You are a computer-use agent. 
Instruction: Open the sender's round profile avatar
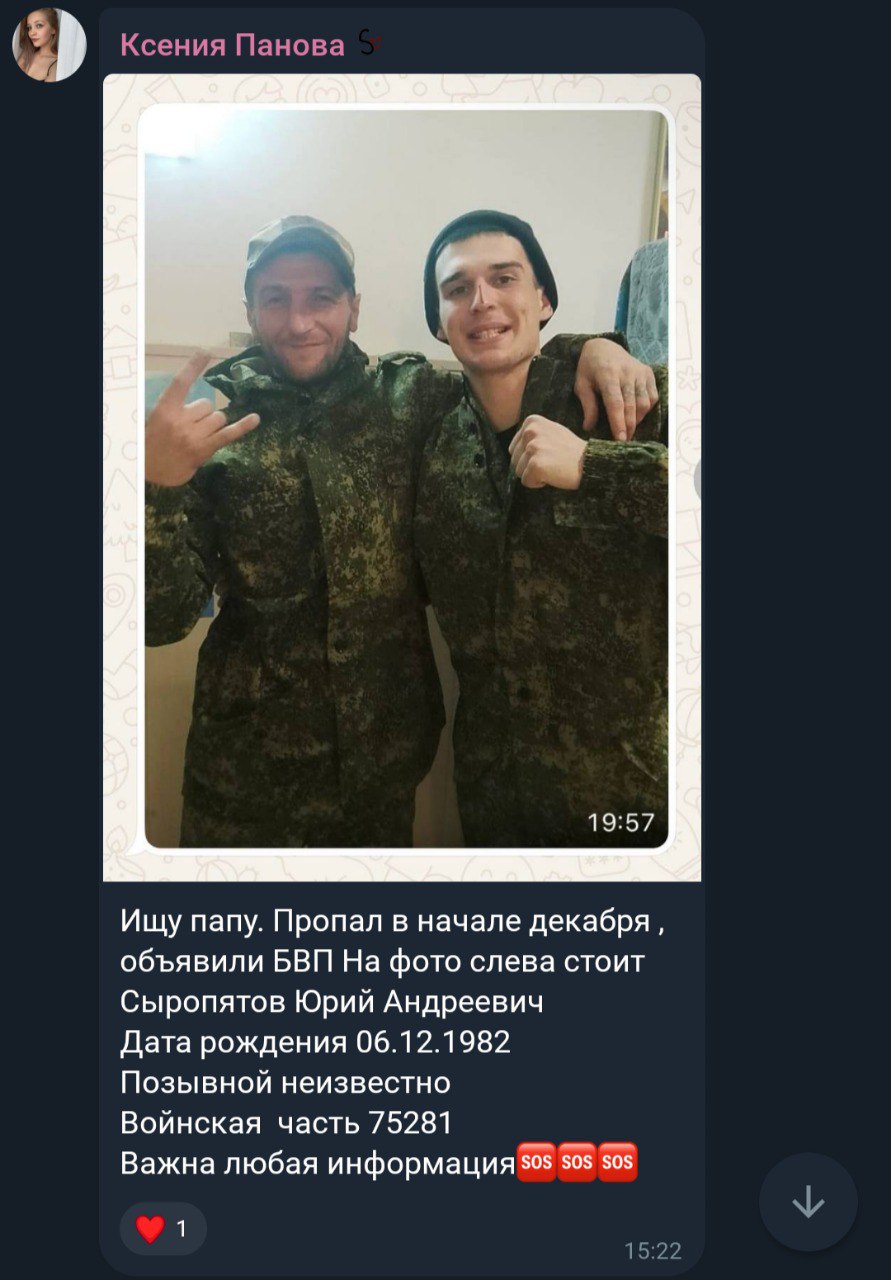(x=49, y=45)
